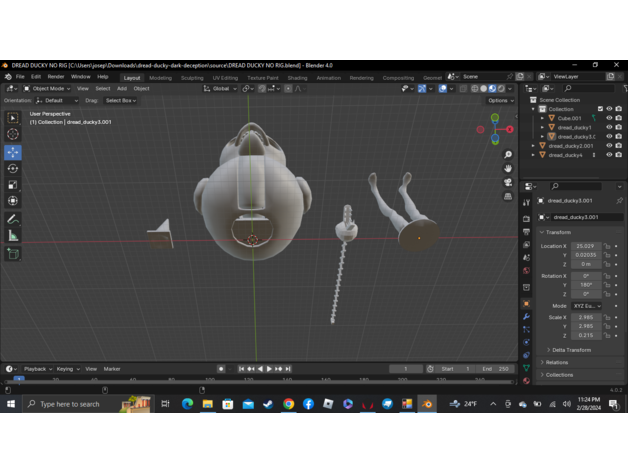Click the viewport zoom magnifier icon
This screenshot has height=472, width=628.
508,155
